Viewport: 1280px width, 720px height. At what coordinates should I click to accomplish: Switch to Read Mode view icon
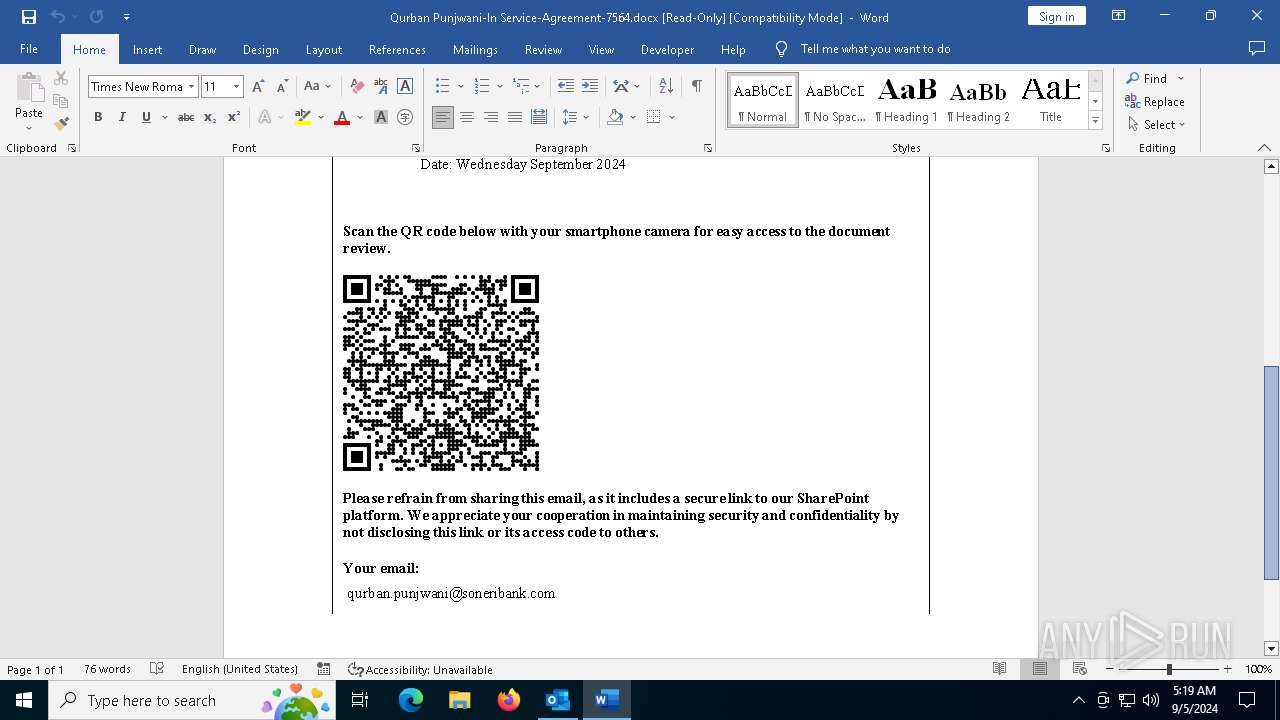(x=999, y=669)
